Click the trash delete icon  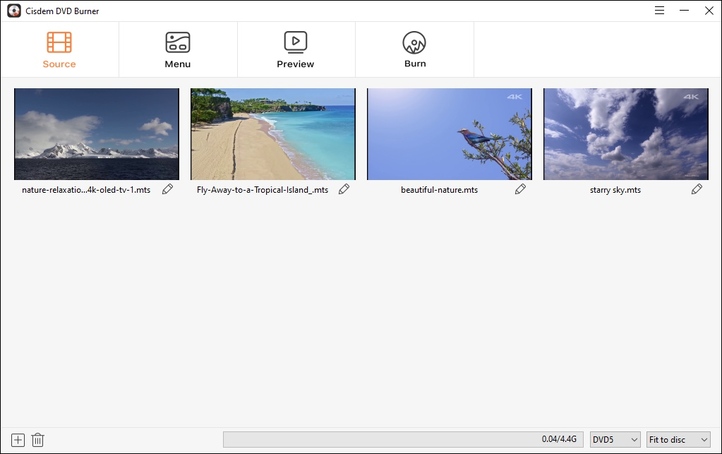point(38,440)
